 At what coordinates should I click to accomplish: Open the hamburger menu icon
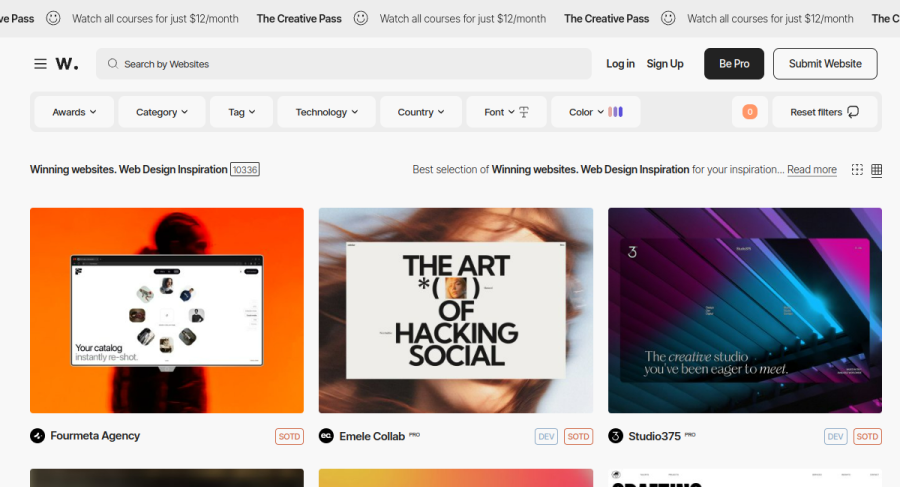tap(40, 64)
